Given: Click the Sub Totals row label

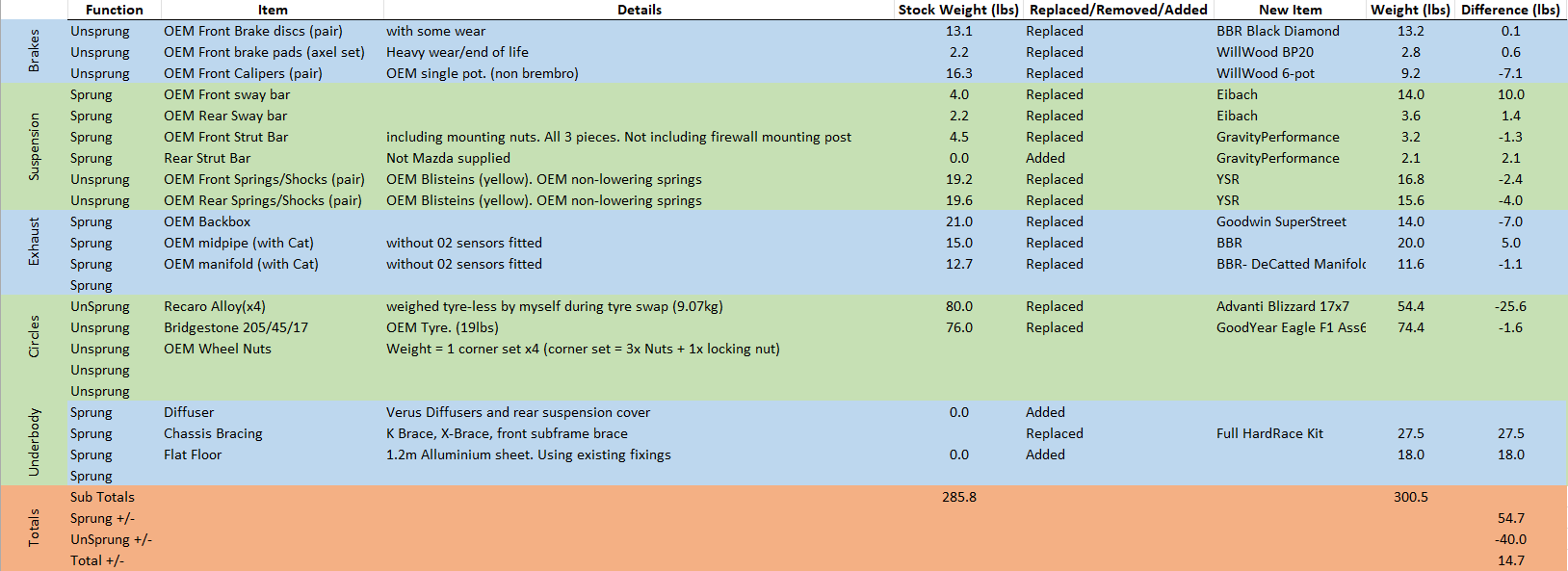Looking at the screenshot, I should point(102,497).
